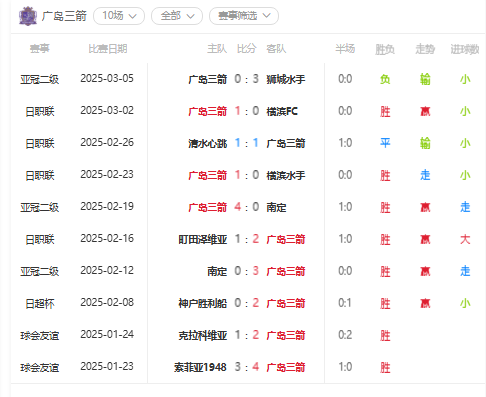The width and height of the screenshot is (486, 397).
Task: Select date 2025-02-16 cell
Action: (107, 238)
